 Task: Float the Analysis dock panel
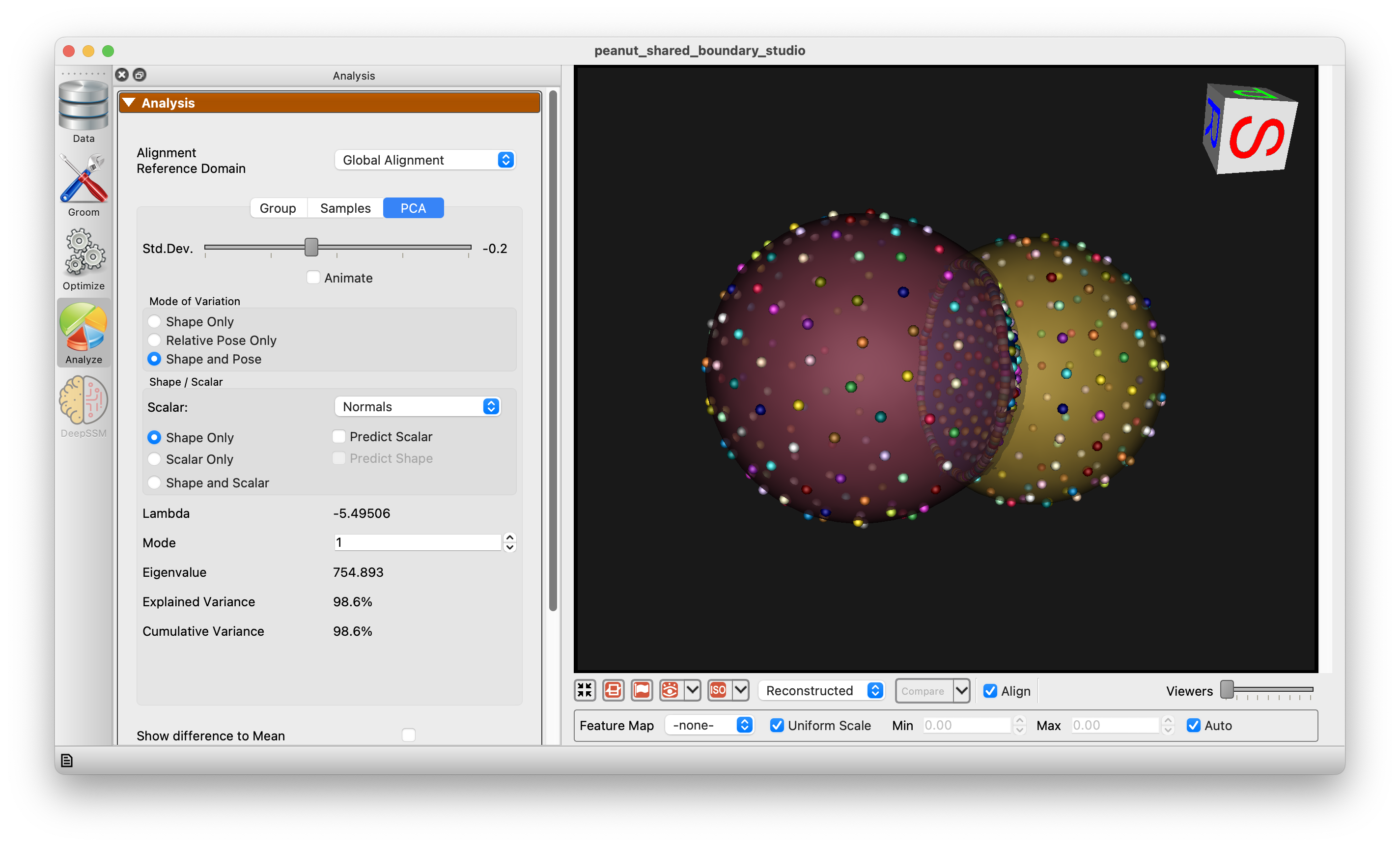click(139, 75)
